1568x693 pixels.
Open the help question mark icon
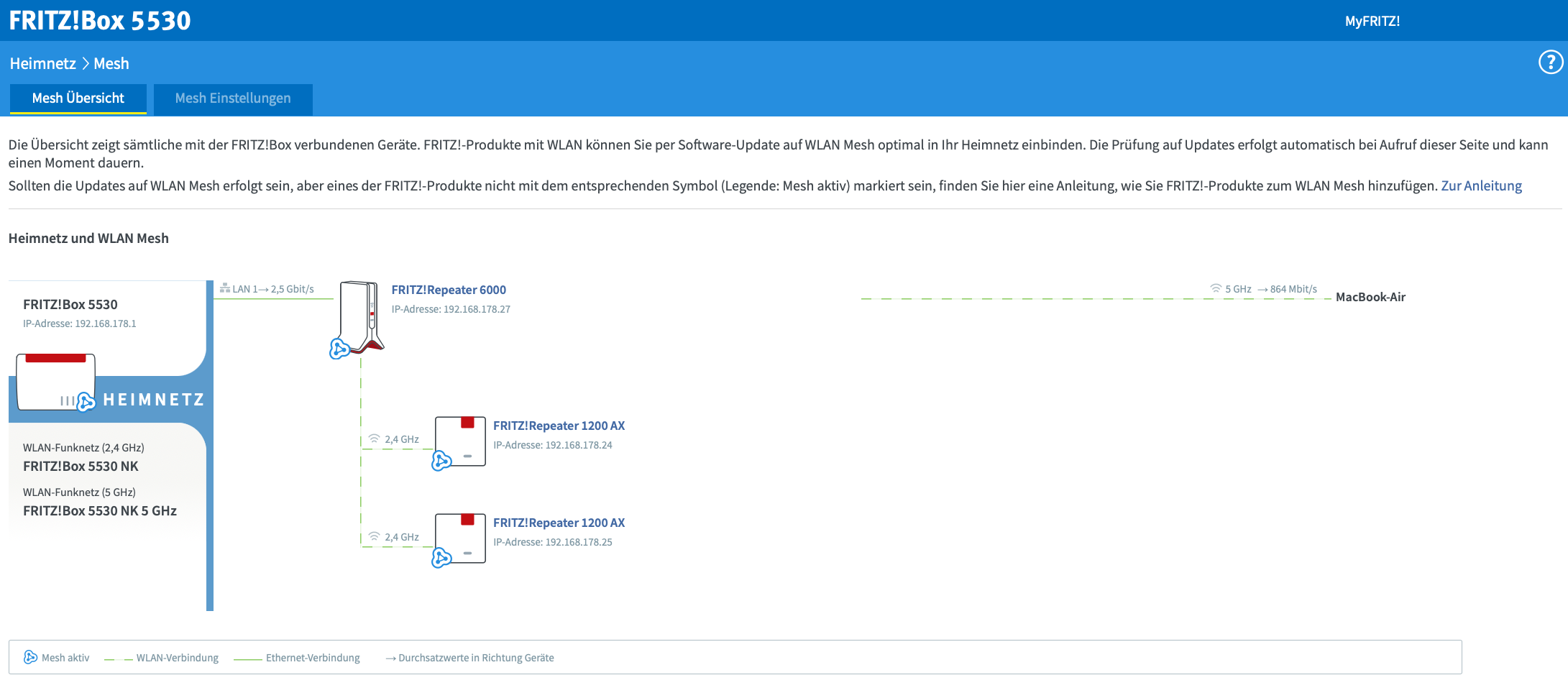pyautogui.click(x=1550, y=63)
